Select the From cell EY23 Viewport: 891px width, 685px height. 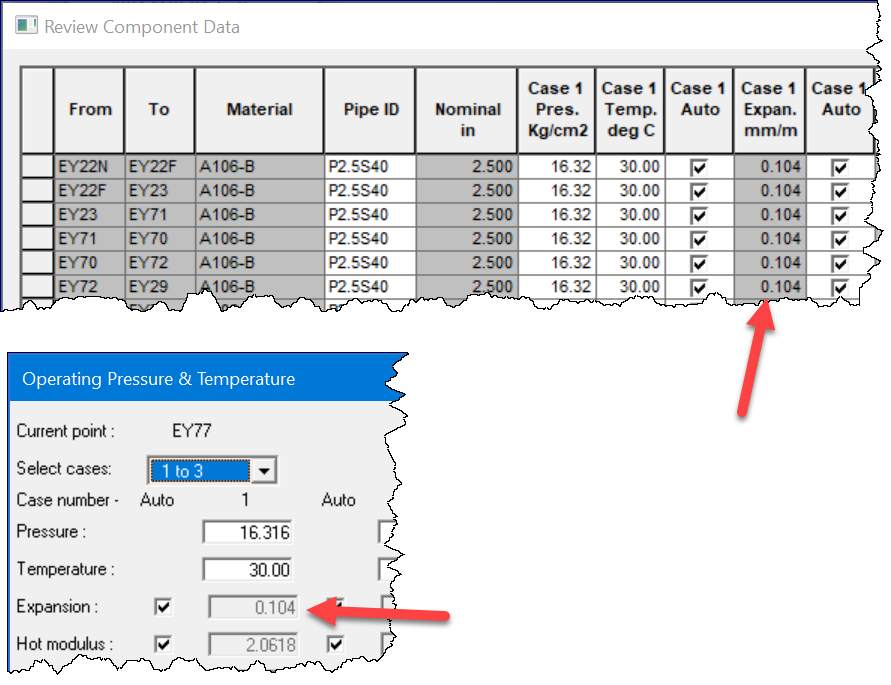coord(89,214)
